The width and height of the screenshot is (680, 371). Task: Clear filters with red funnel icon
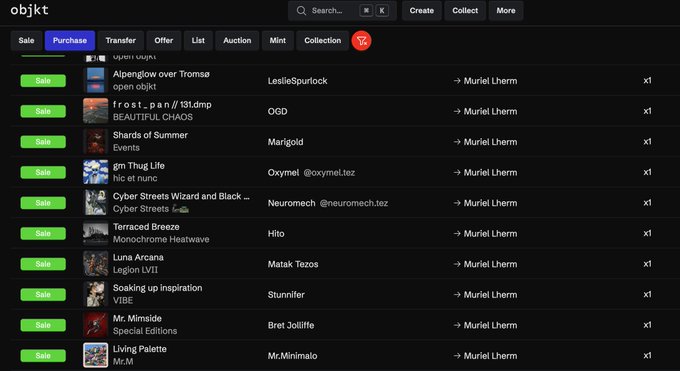[x=361, y=41]
